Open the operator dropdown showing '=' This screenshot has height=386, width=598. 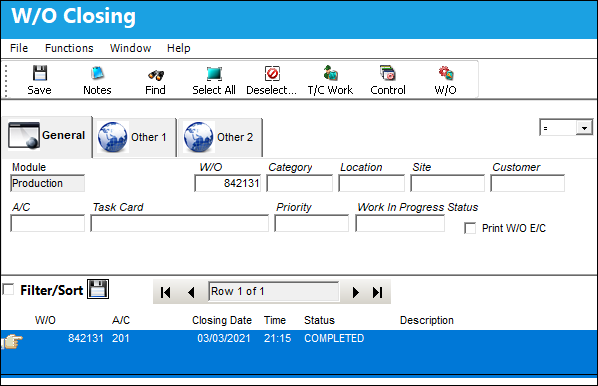point(584,128)
